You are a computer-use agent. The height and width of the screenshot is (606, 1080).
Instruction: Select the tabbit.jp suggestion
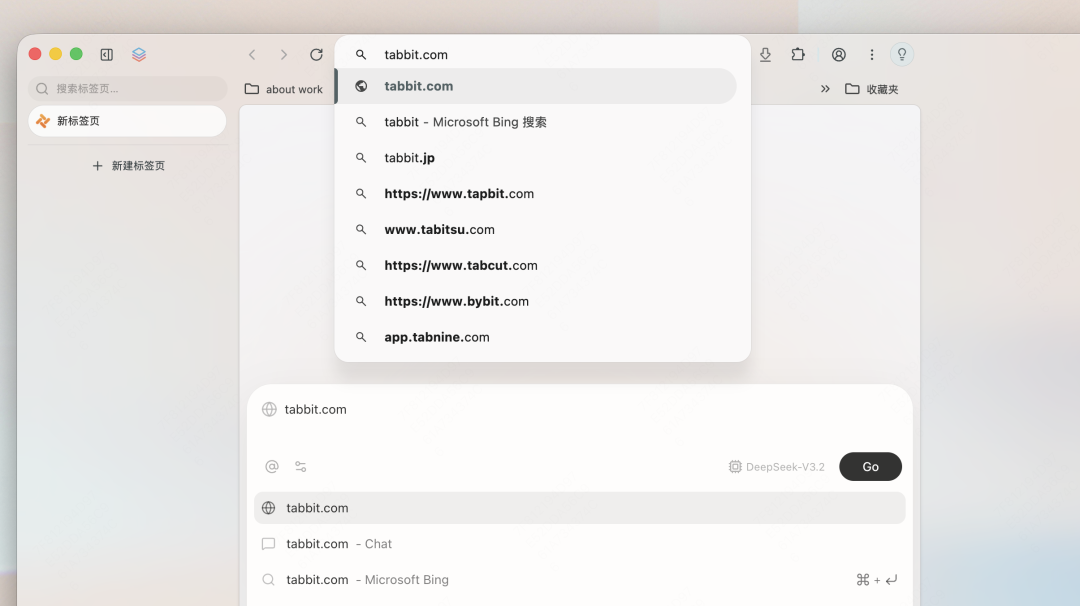tap(537, 158)
